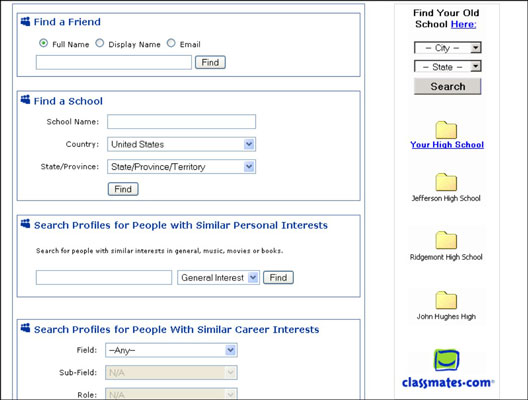Open the City dropdown in sidebar

pyautogui.click(x=448, y=47)
